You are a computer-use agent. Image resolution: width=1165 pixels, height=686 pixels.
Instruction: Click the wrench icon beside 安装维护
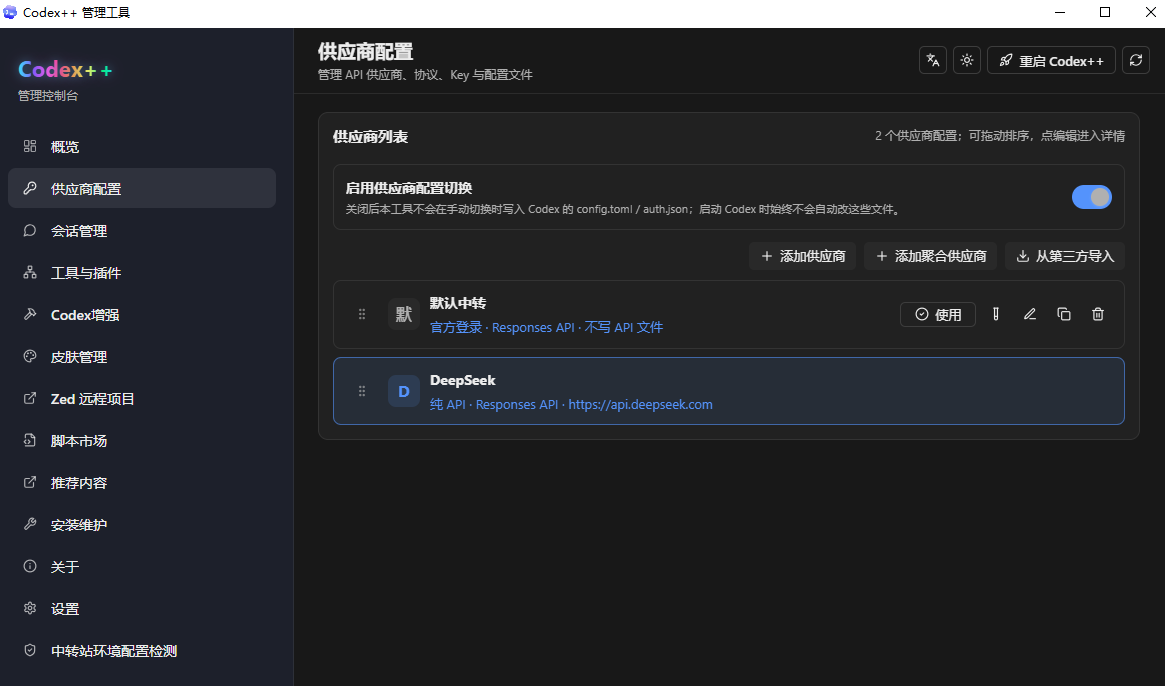click(30, 524)
